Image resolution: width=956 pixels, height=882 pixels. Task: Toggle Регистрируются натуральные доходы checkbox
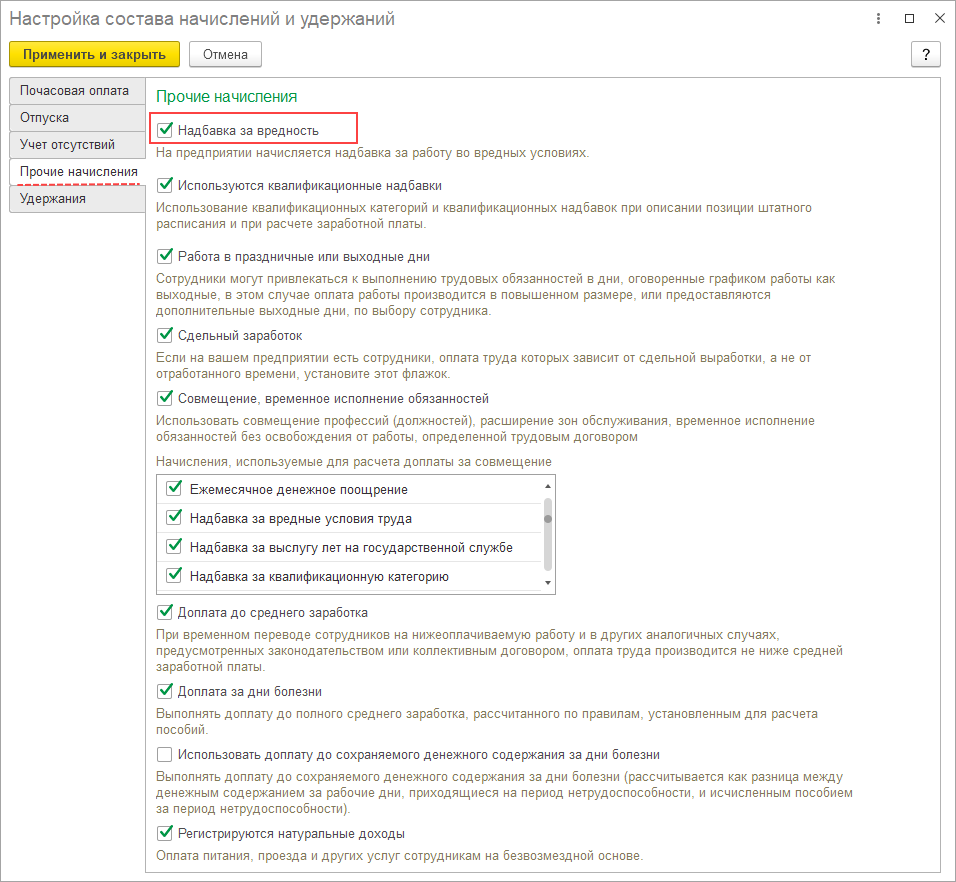165,833
